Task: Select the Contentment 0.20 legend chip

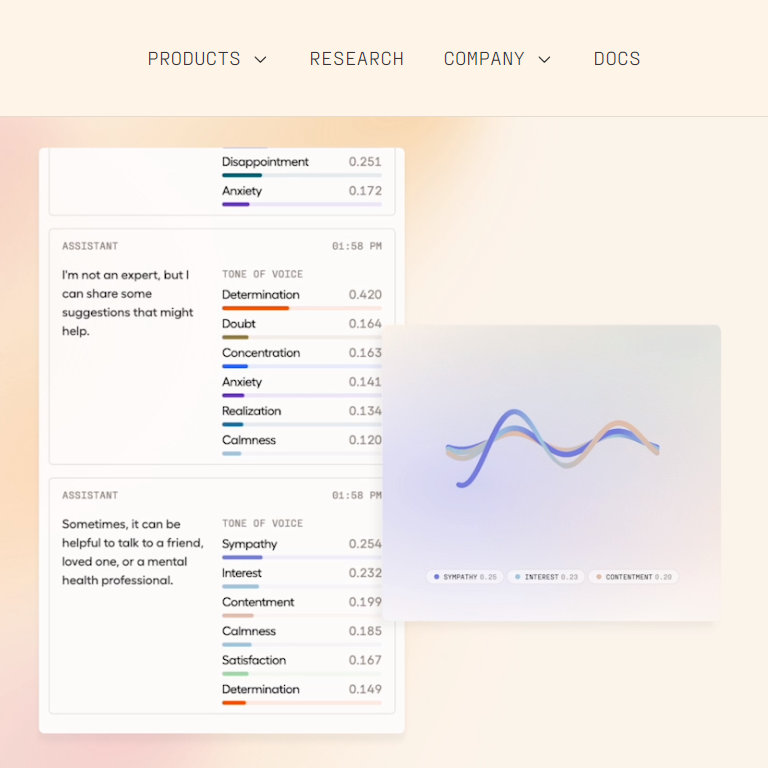Action: coord(634,577)
